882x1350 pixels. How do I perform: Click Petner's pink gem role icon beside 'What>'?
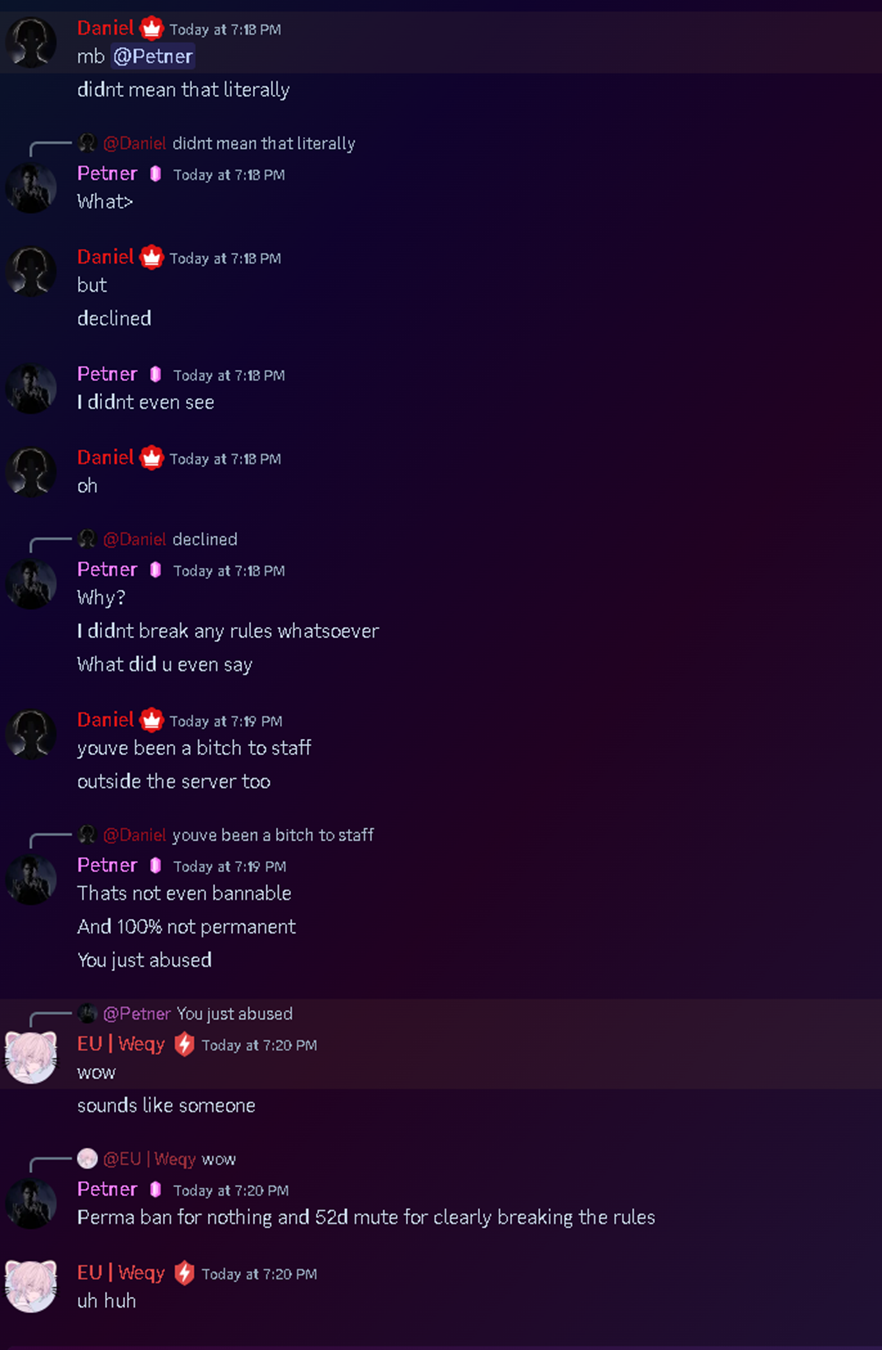click(x=155, y=174)
